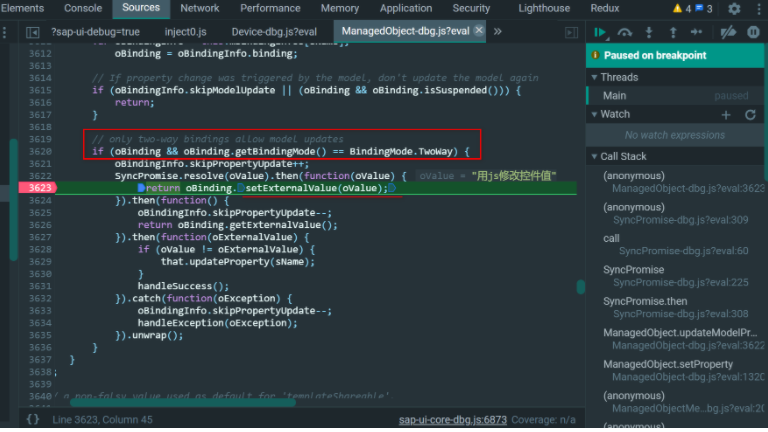Close ManagedObject-dbg.js?eval tab
Screen dimensions: 768x432
tap(479, 30)
